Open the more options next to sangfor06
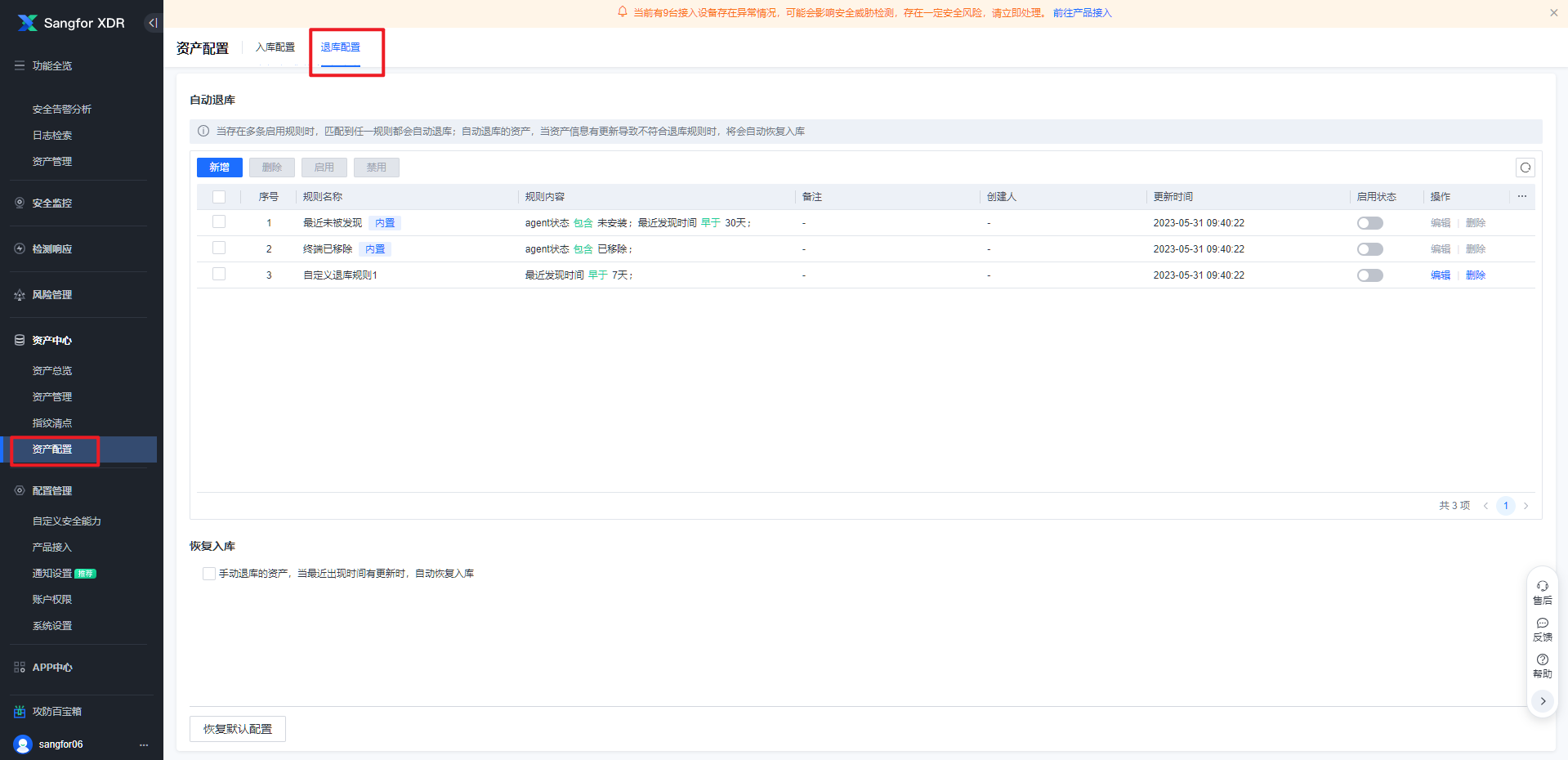Viewport: 1568px width, 760px height. pos(144,744)
